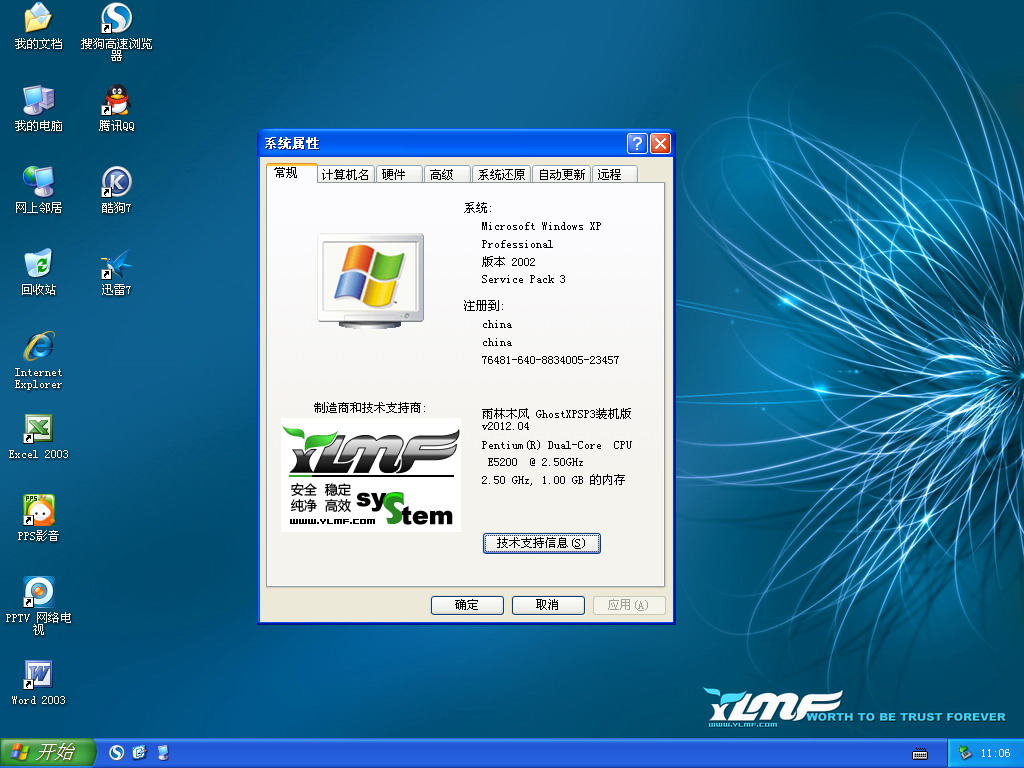Open the 硬件 tab
The width and height of the screenshot is (1024, 768).
coord(394,174)
